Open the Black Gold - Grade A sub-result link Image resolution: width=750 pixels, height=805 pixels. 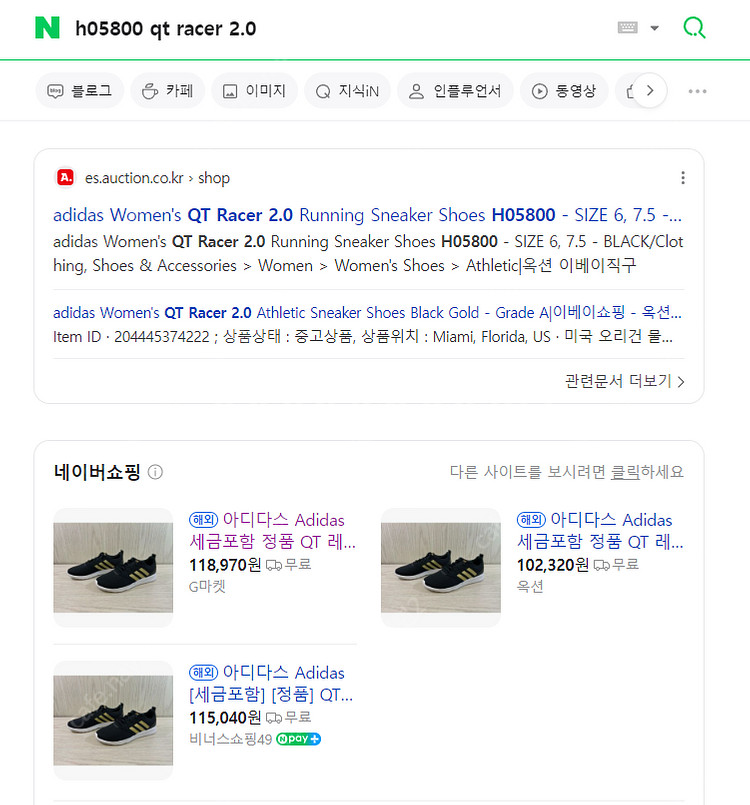pyautogui.click(x=368, y=313)
